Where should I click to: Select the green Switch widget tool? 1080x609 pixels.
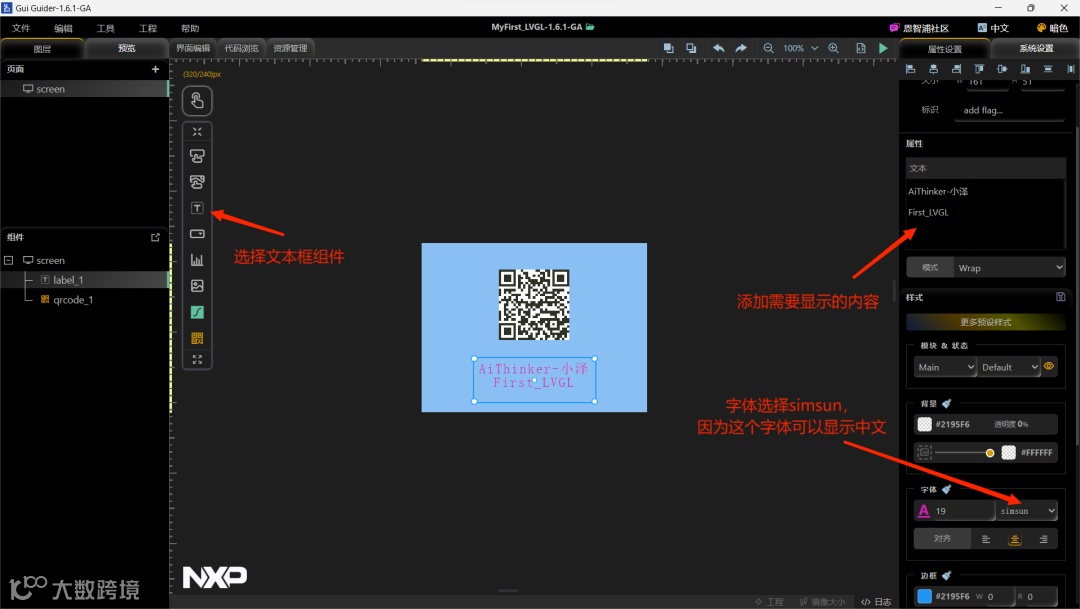click(197, 311)
